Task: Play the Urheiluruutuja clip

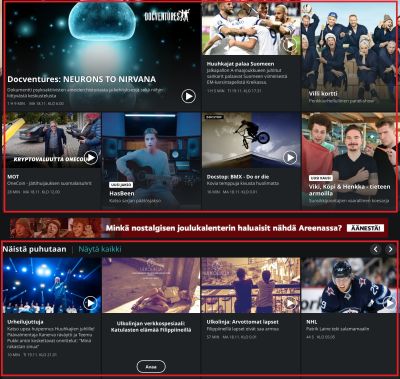Action: tap(90, 303)
